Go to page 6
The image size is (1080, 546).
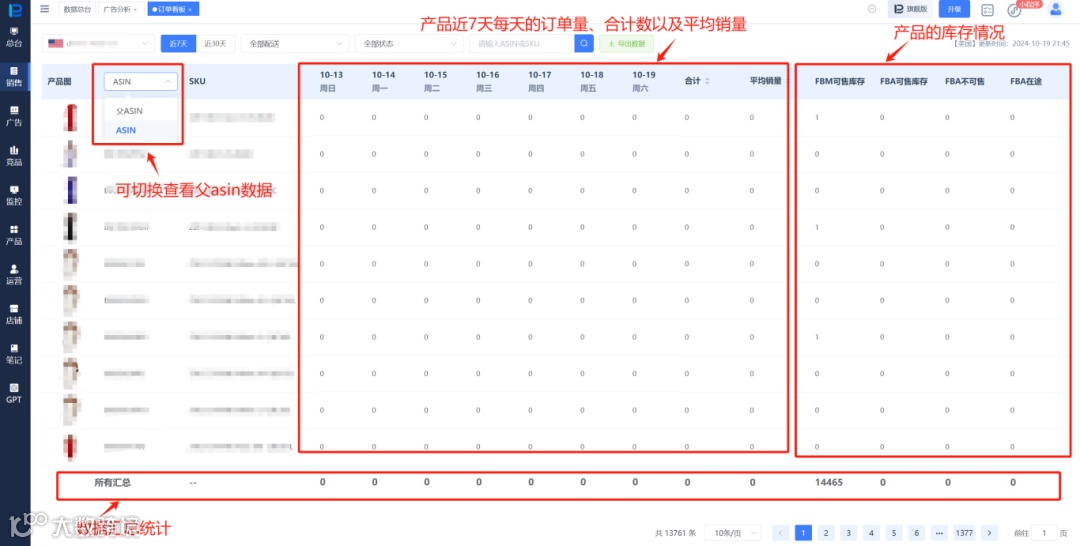click(916, 533)
